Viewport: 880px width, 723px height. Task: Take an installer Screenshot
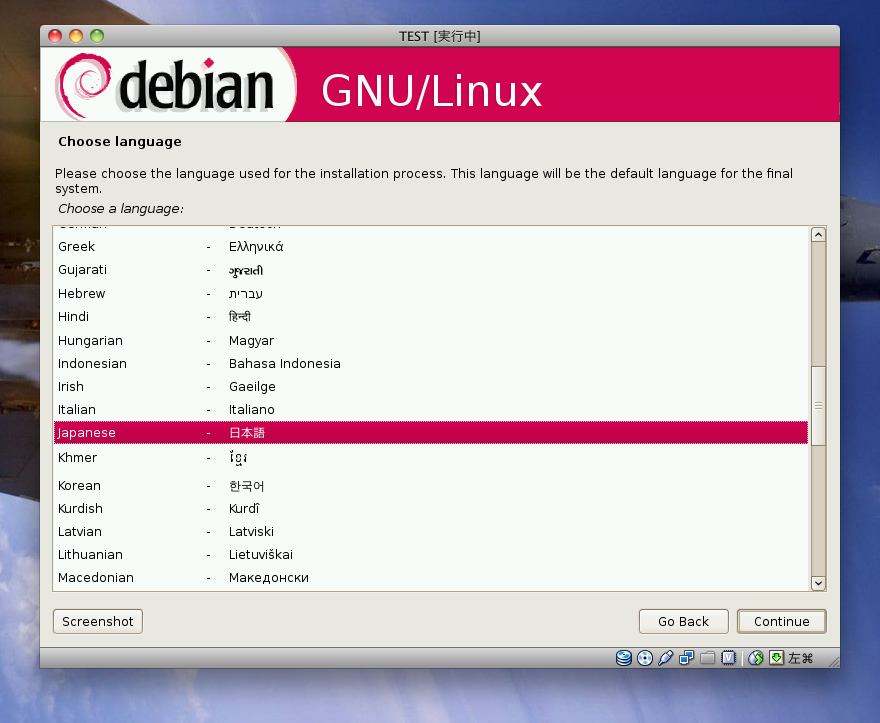pyautogui.click(x=98, y=621)
